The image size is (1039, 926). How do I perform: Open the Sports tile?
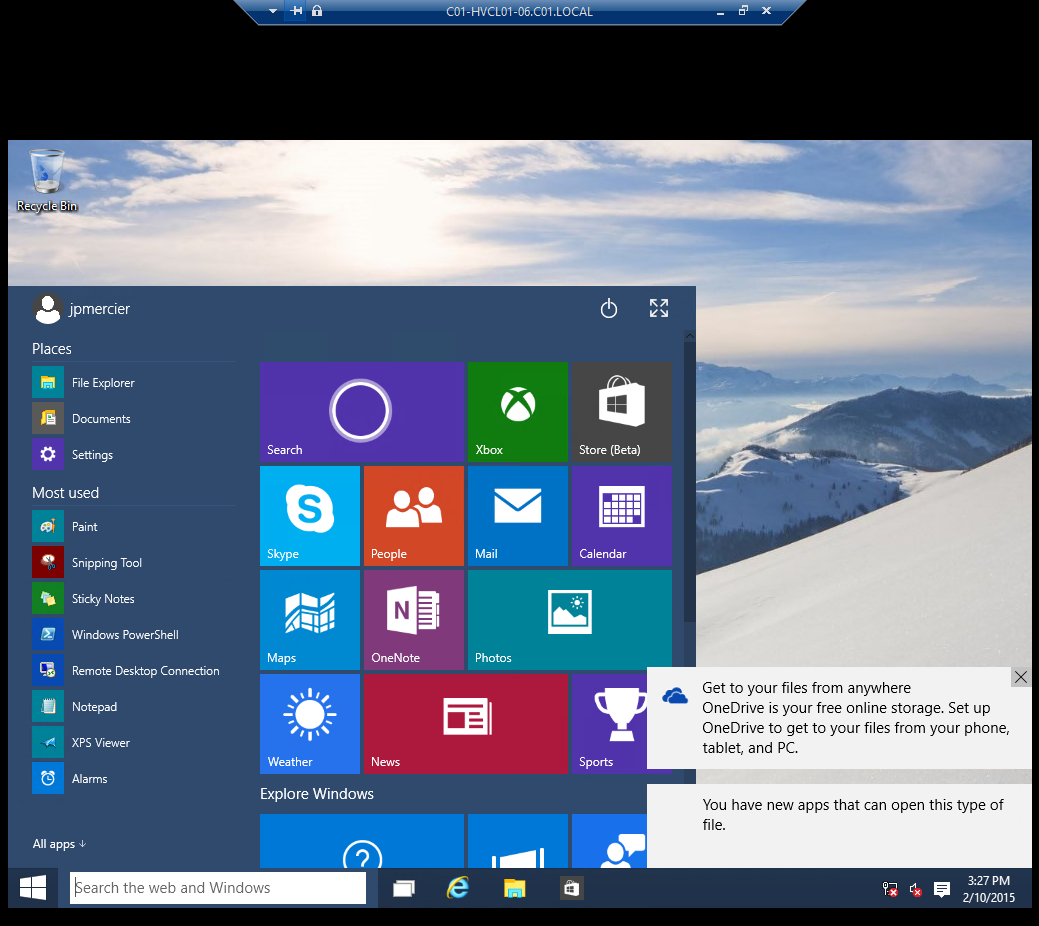click(x=609, y=724)
